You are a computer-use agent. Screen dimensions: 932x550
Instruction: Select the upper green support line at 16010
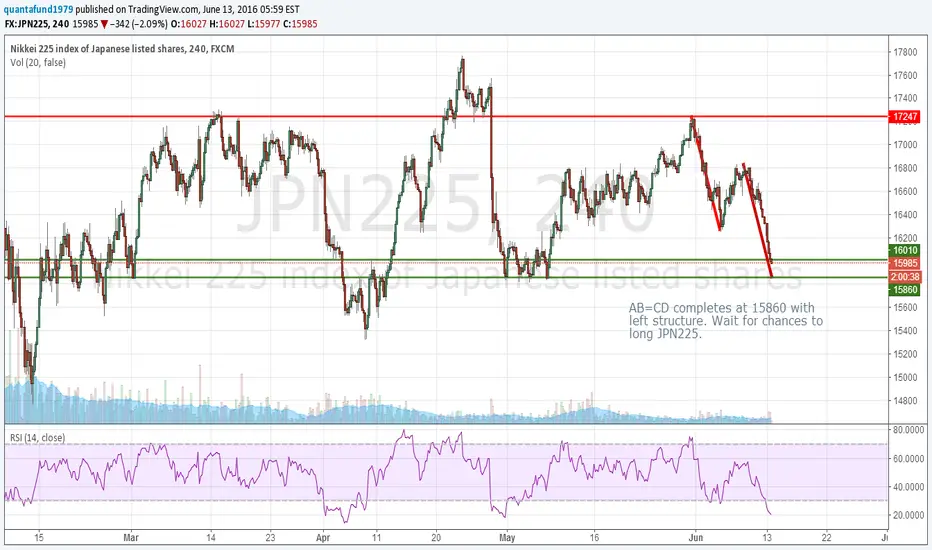click(446, 260)
